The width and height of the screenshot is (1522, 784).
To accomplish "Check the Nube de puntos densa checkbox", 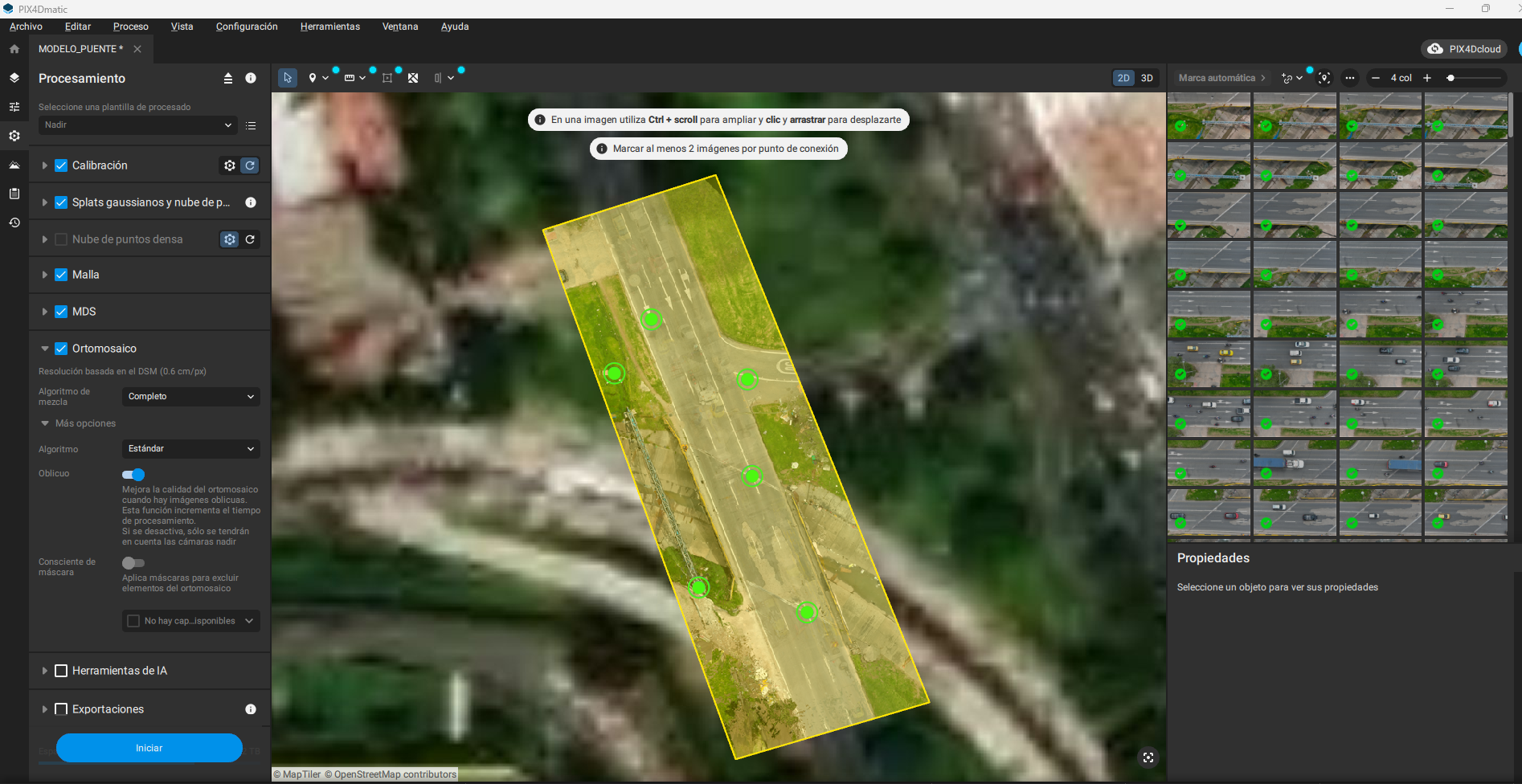I will coord(61,239).
